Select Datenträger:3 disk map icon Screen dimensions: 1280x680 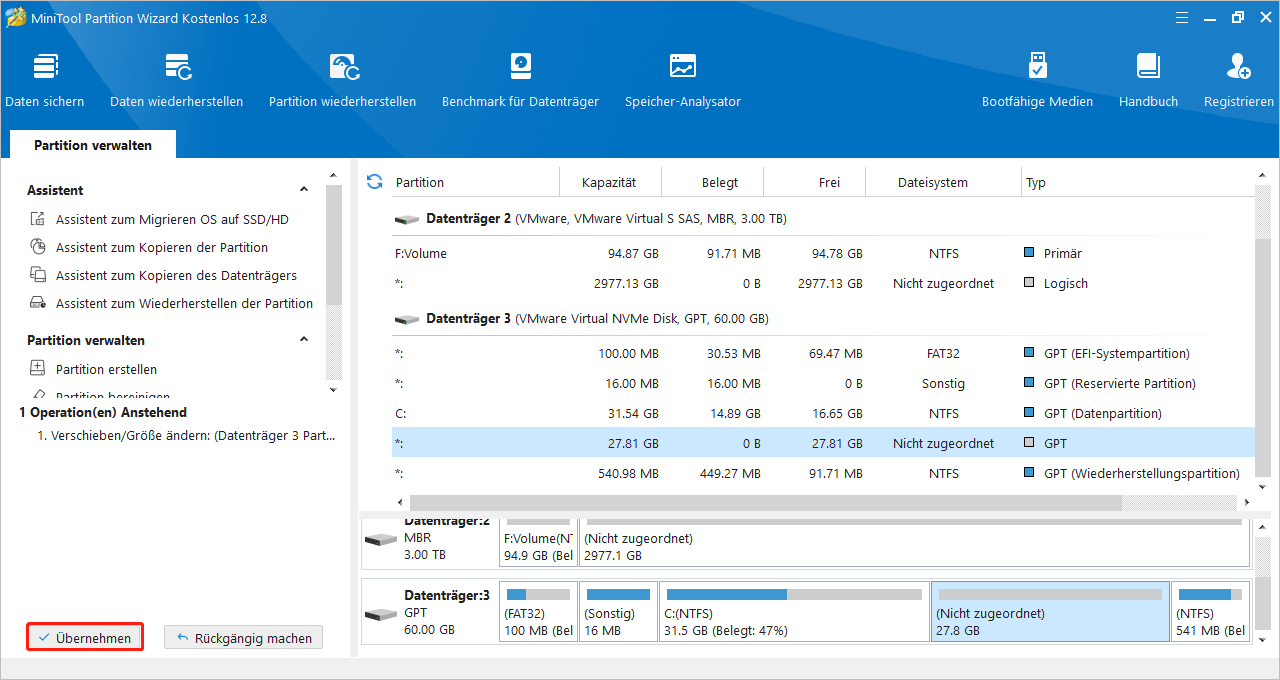(381, 612)
